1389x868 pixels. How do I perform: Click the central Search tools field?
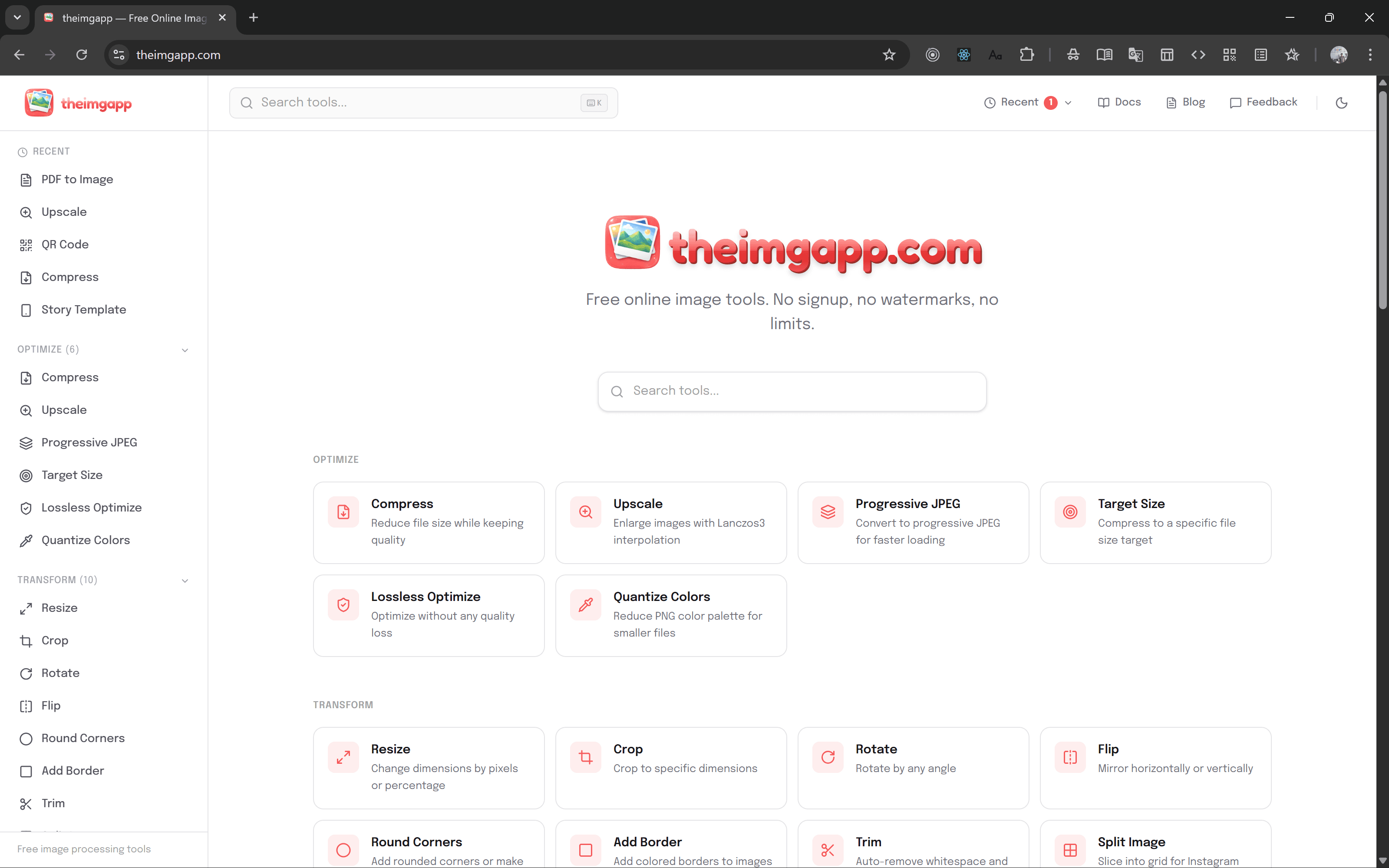792,391
